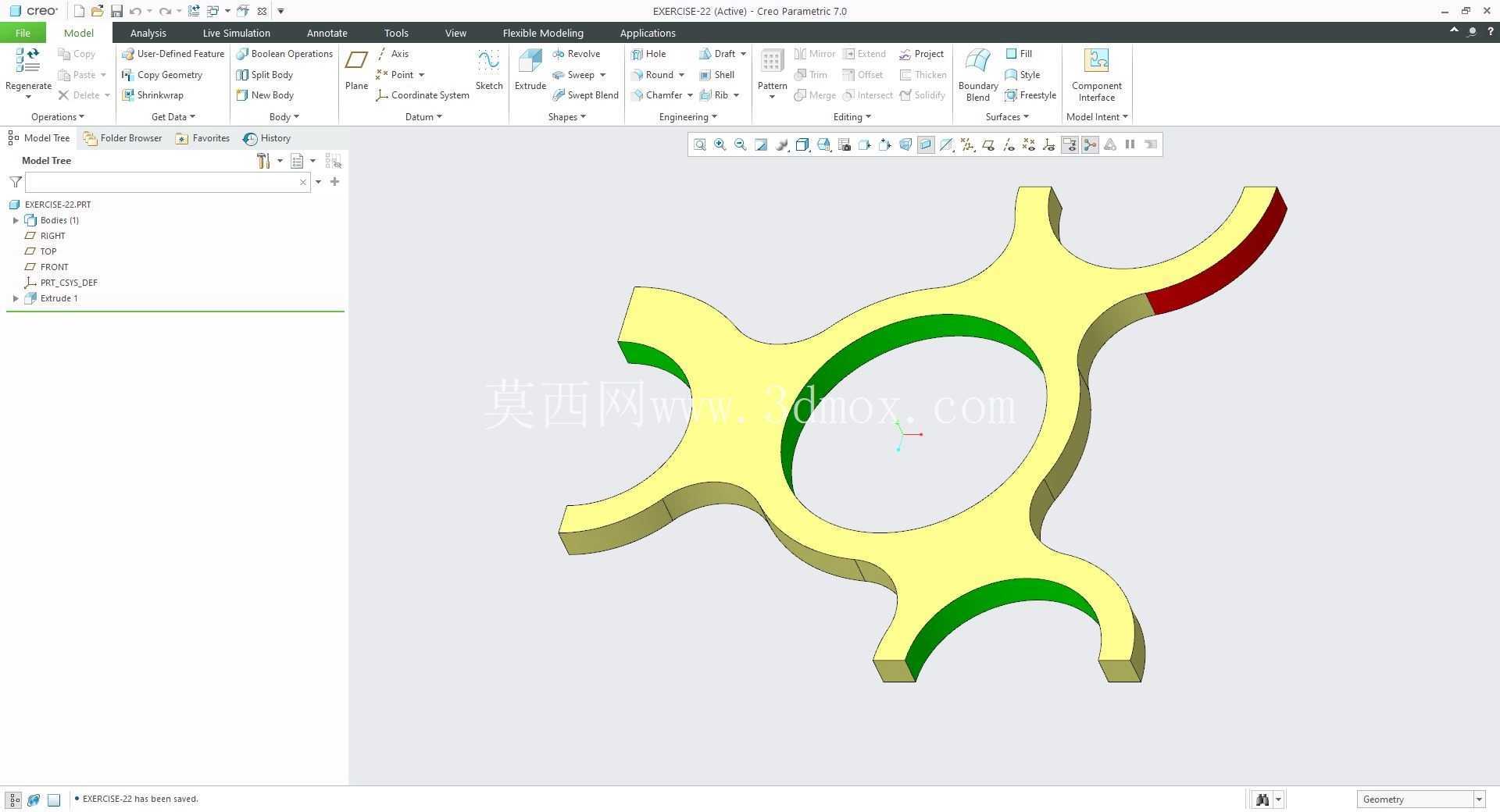
Task: Click the Regenerate icon in quick access toolbar
Action: click(194, 11)
